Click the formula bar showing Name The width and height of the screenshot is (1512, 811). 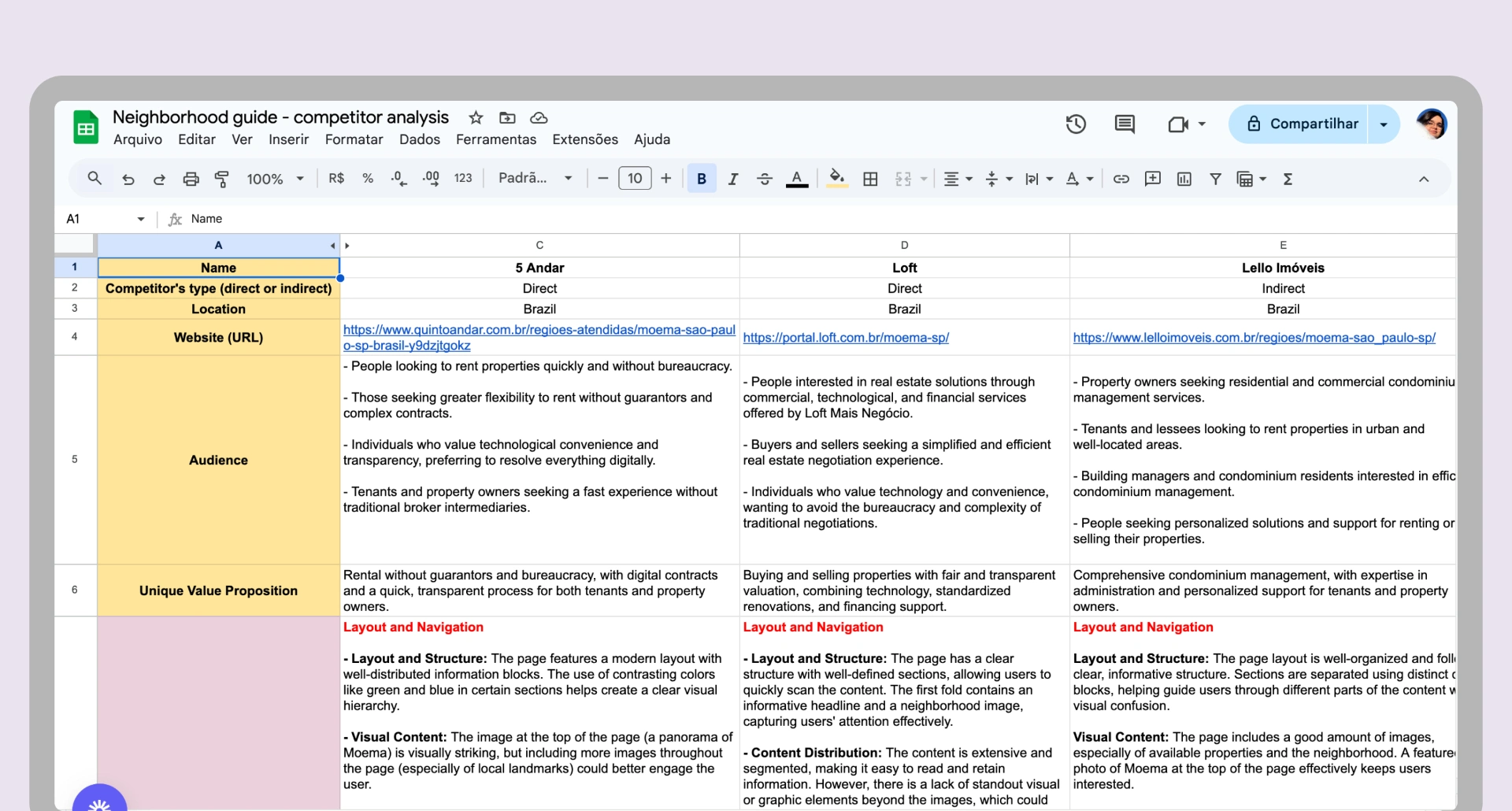819,219
